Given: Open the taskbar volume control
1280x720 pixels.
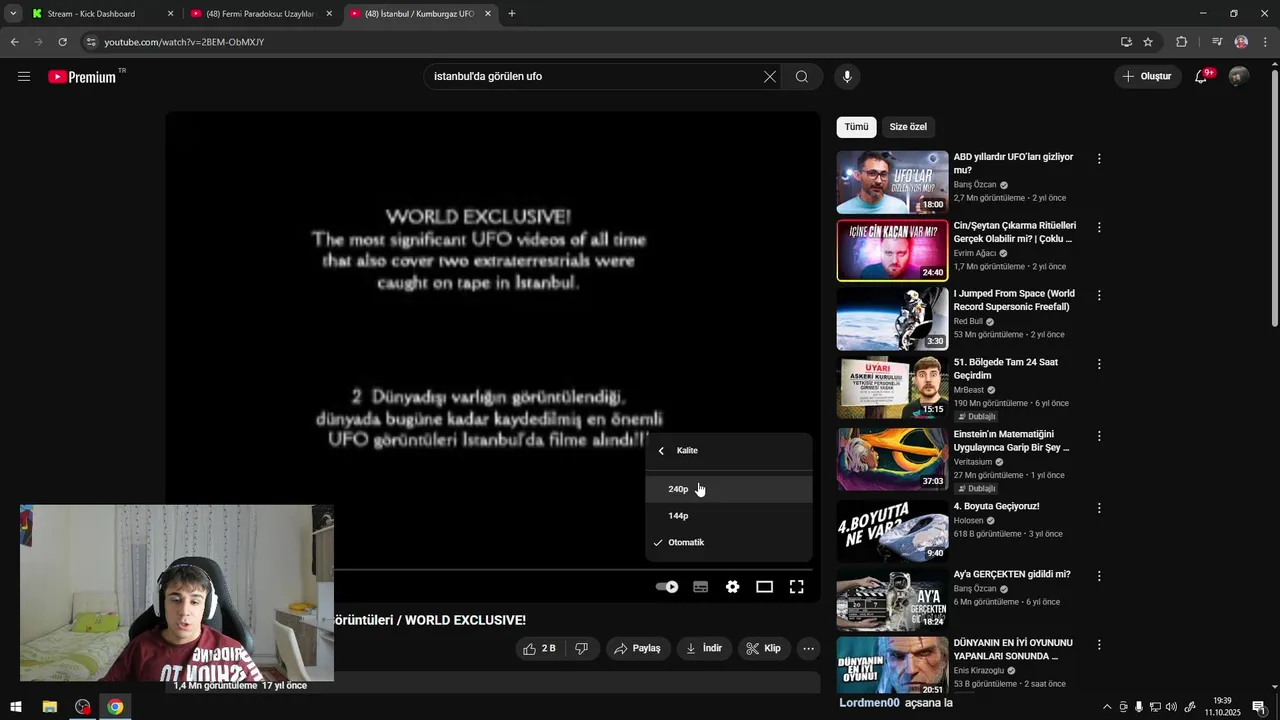Looking at the screenshot, I should tap(1172, 707).
